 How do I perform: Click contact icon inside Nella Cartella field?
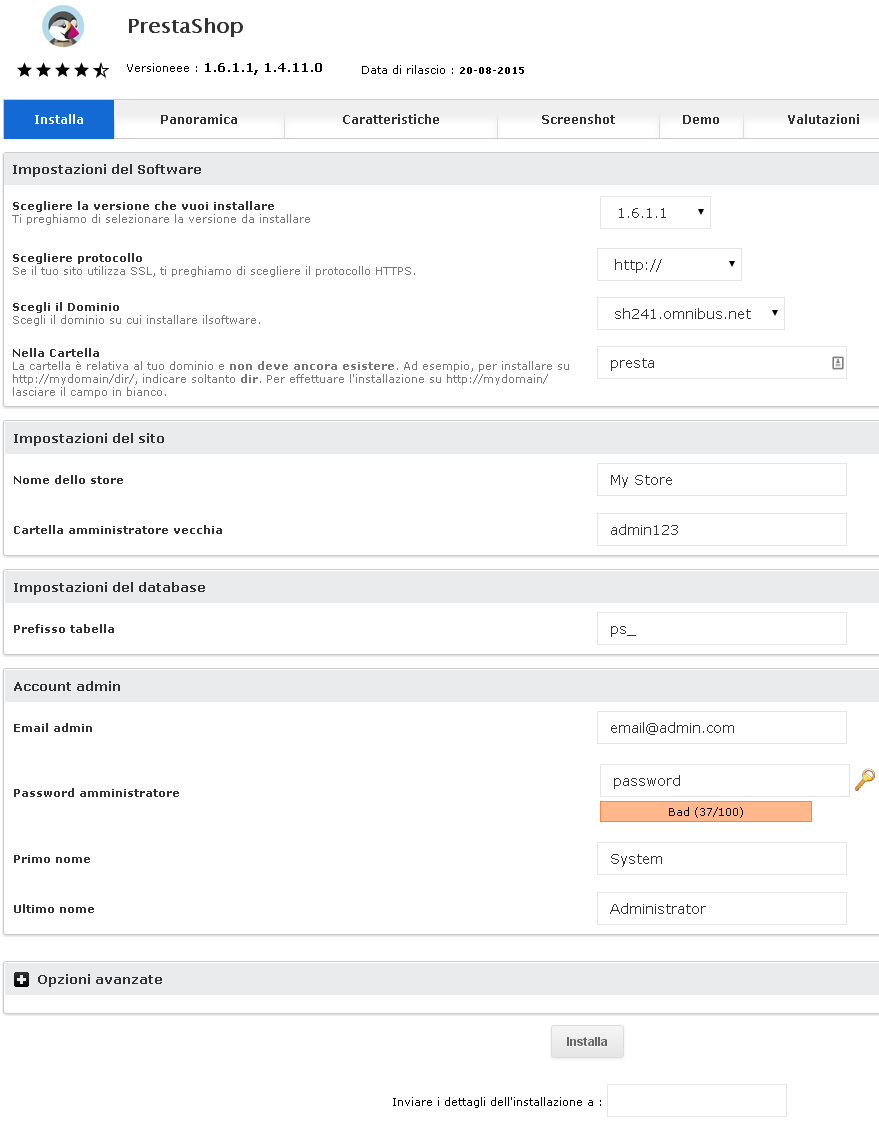837,363
